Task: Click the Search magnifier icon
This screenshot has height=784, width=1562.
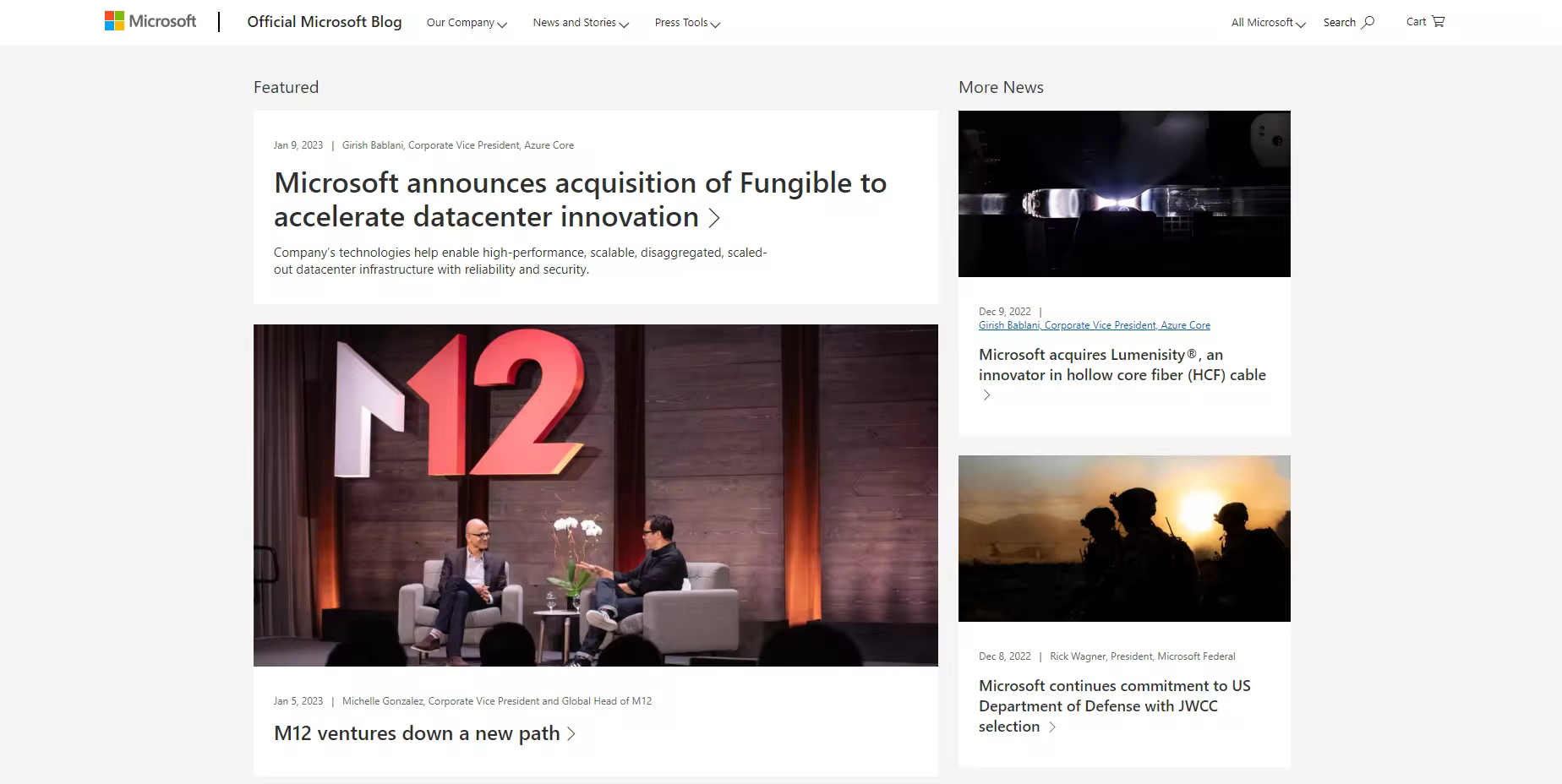Action: [x=1368, y=22]
